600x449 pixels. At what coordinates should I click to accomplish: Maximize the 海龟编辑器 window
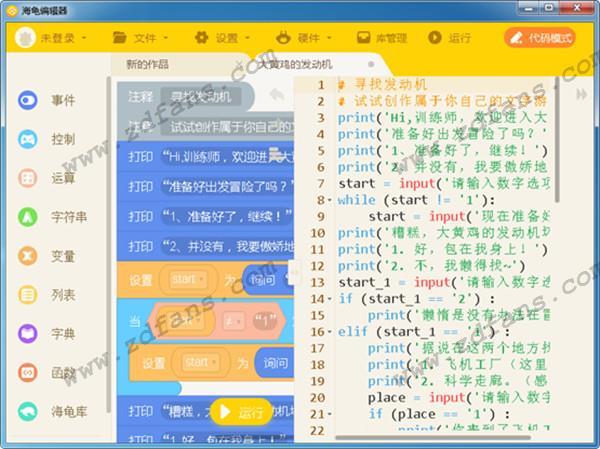[549, 8]
